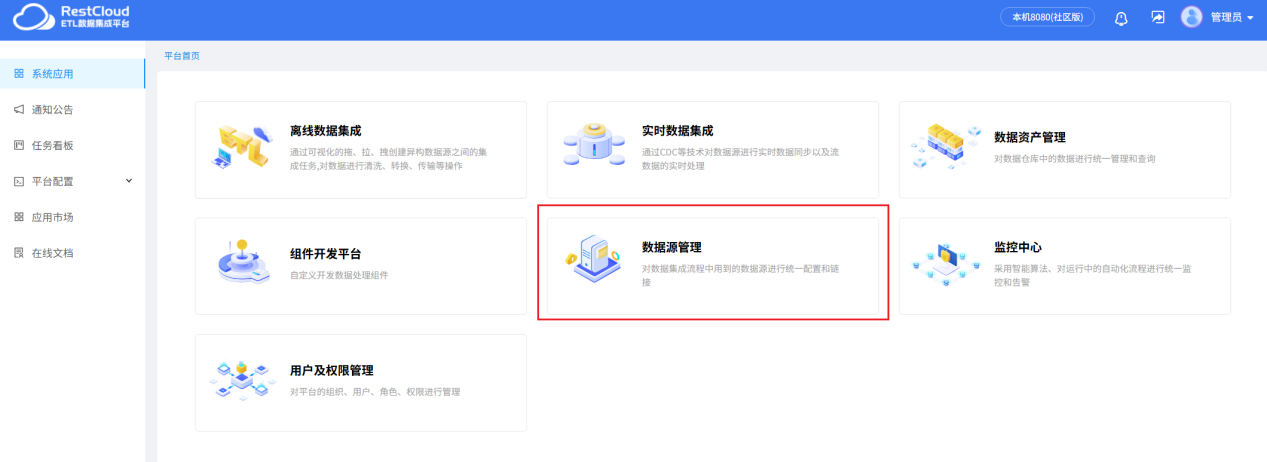This screenshot has height=462, width=1267.
Task: Click the 管理员 username text
Action: coord(1226,18)
